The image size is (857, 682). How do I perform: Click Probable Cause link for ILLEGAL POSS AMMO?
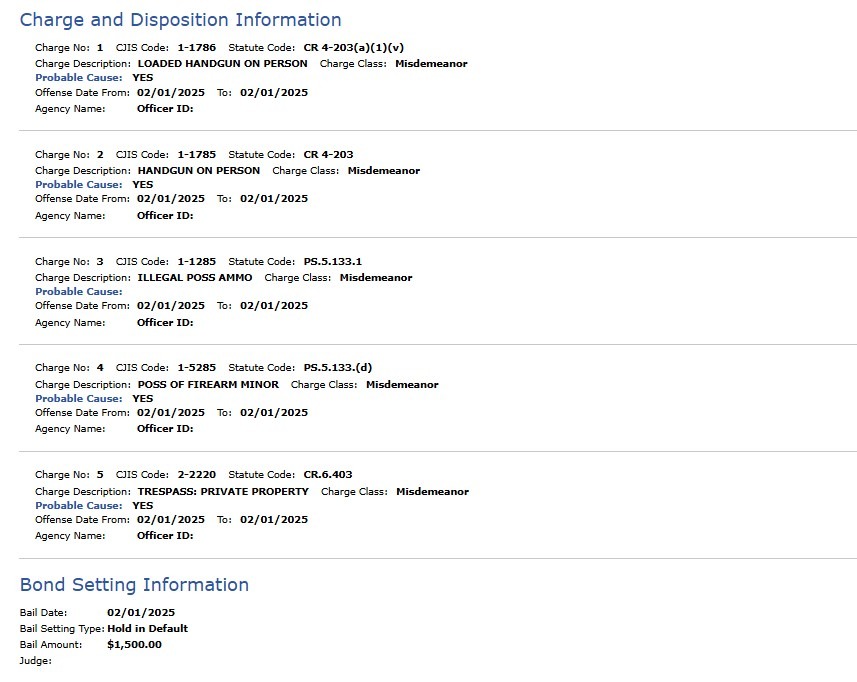click(x=79, y=292)
